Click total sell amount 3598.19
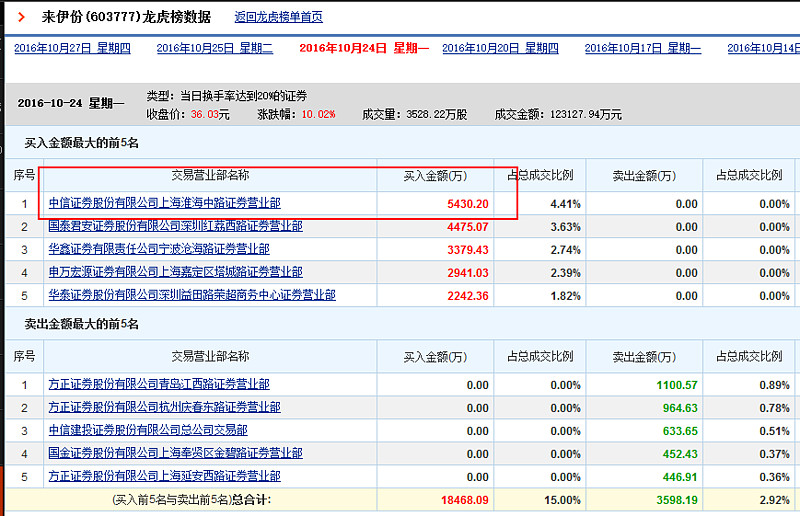The image size is (800, 516). tap(677, 500)
